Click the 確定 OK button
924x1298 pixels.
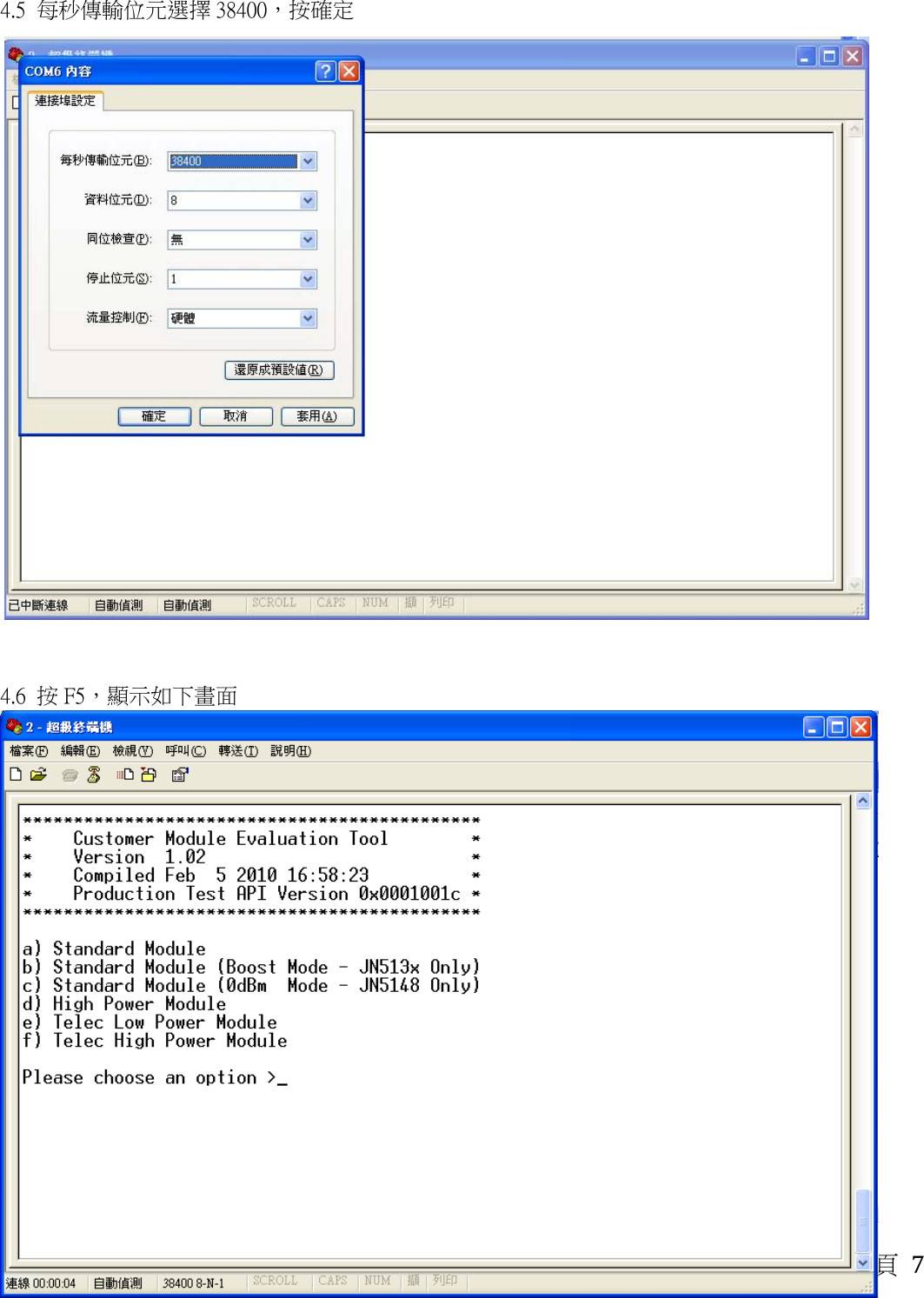pos(155,416)
